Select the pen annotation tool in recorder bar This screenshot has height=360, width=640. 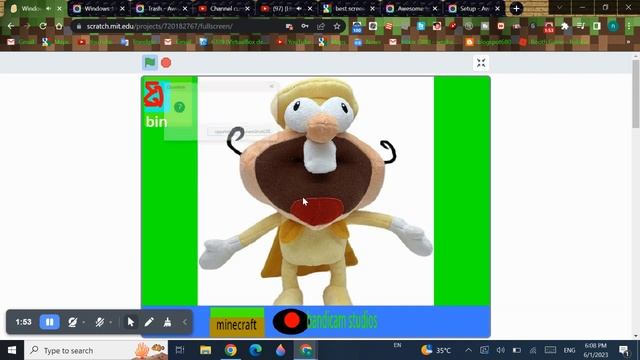point(149,322)
